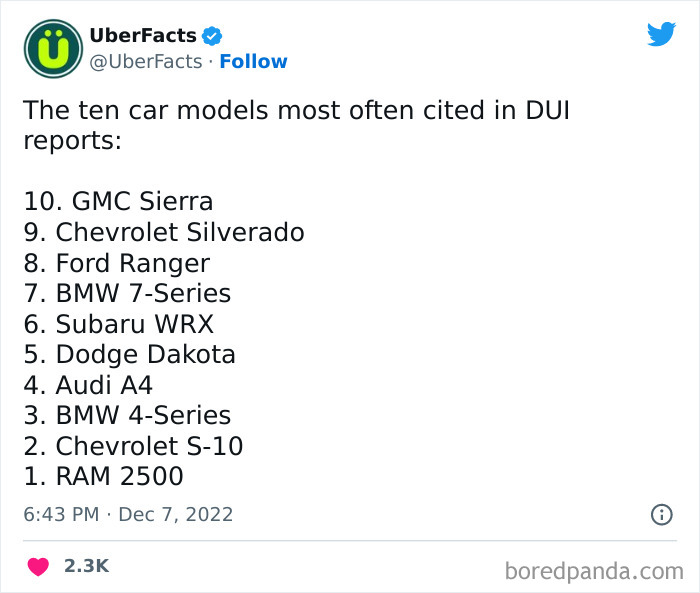This screenshot has height=593, width=700.
Task: Open the Twitter bird logo
Action: pos(661,34)
